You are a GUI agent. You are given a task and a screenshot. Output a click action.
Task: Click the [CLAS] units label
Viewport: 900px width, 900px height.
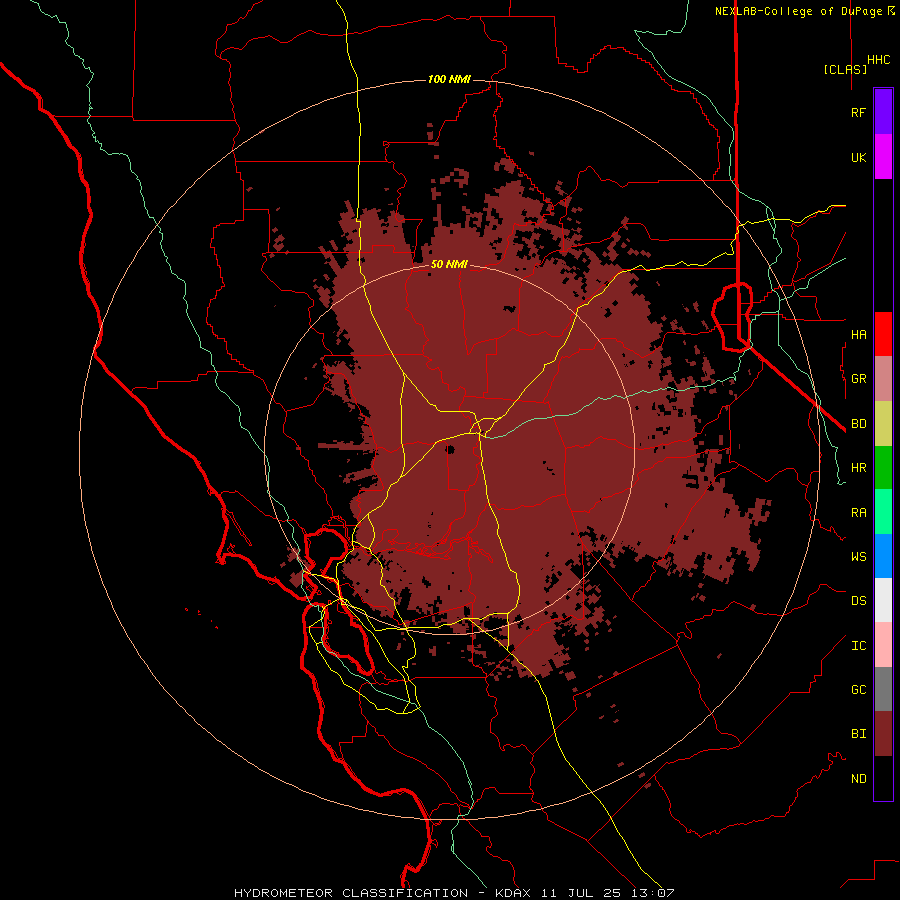pyautogui.click(x=845, y=69)
